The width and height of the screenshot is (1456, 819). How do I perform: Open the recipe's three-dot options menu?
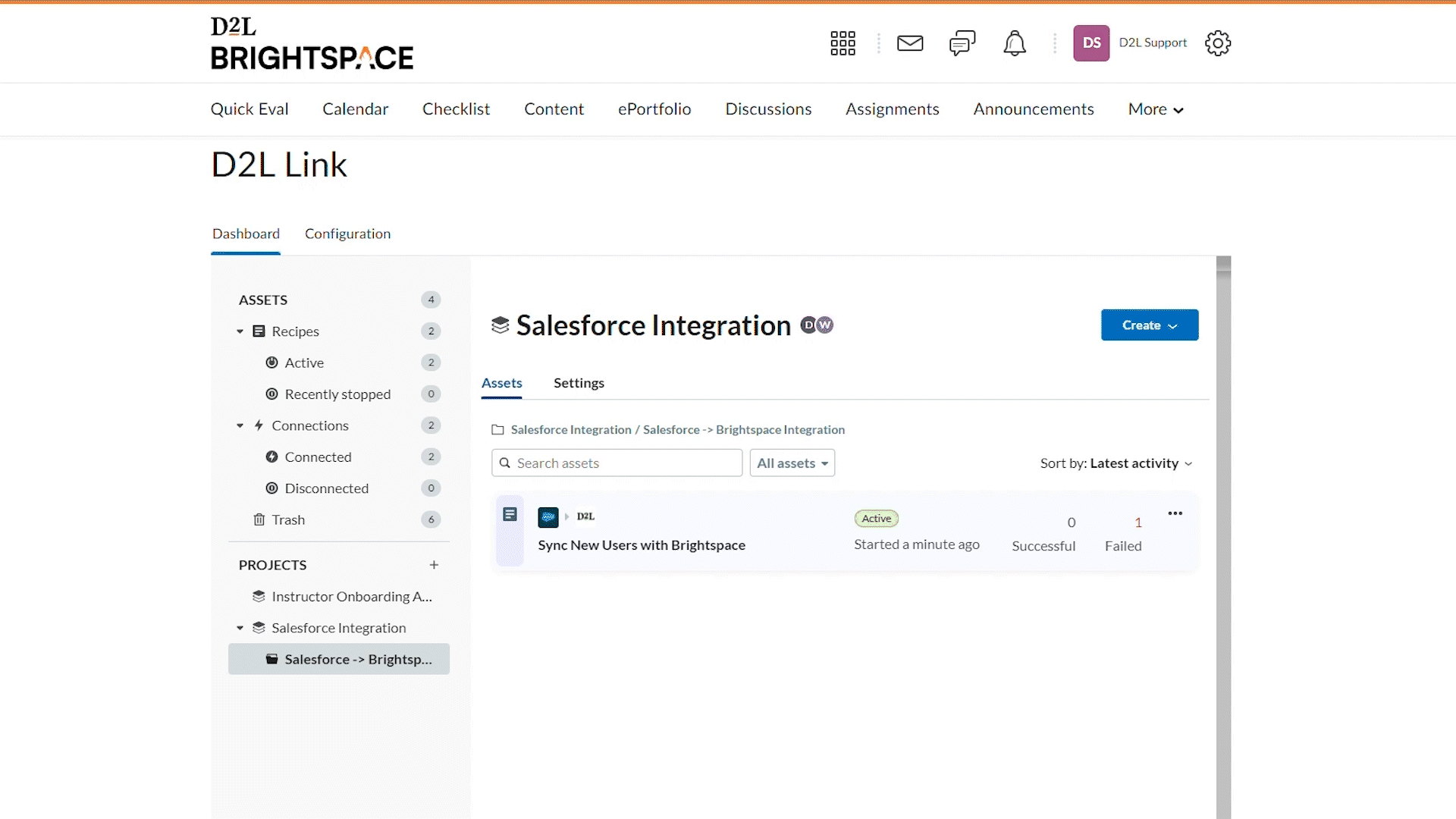coord(1175,513)
